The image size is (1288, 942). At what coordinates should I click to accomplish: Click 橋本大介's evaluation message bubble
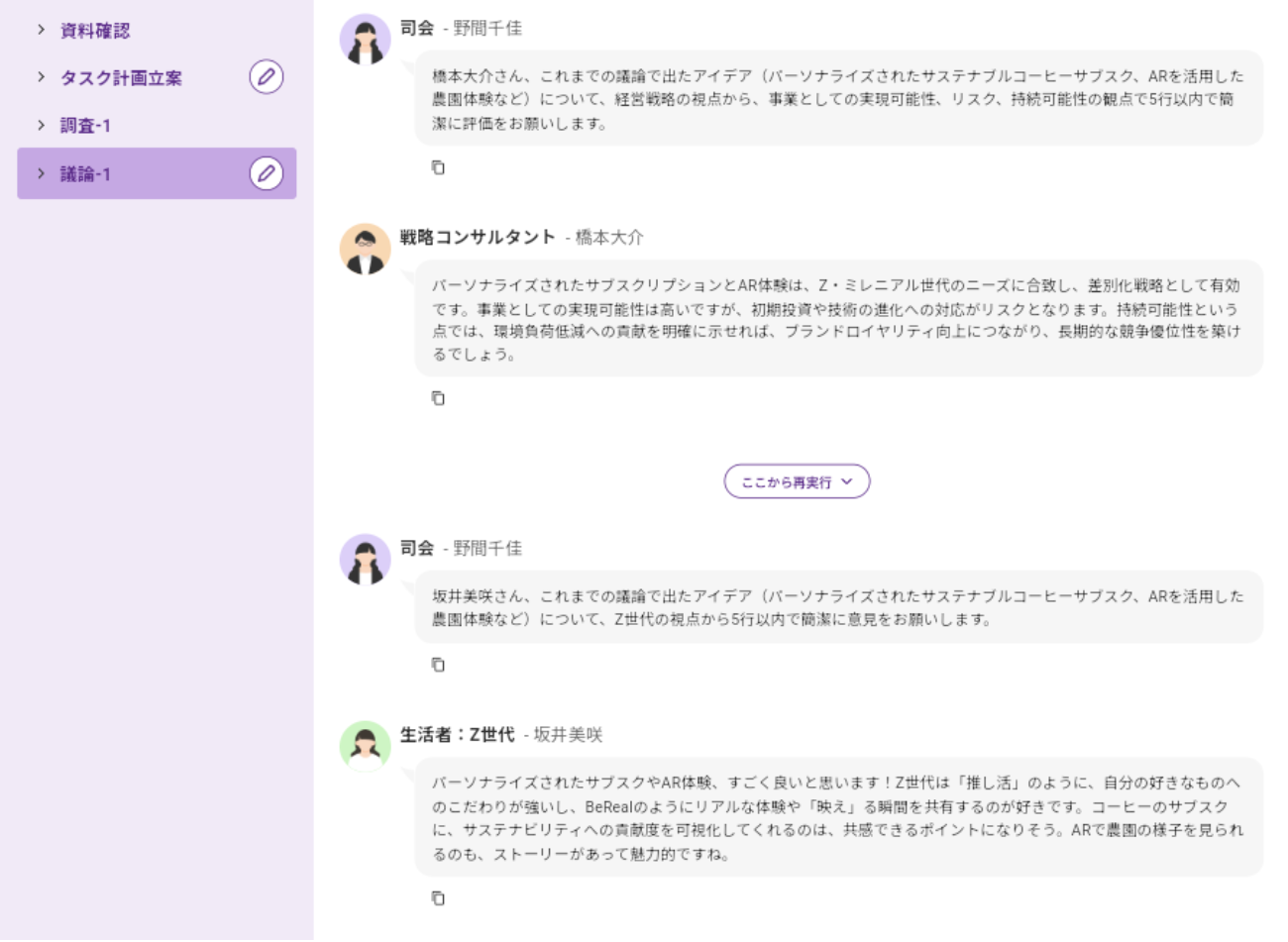pyautogui.click(x=837, y=319)
